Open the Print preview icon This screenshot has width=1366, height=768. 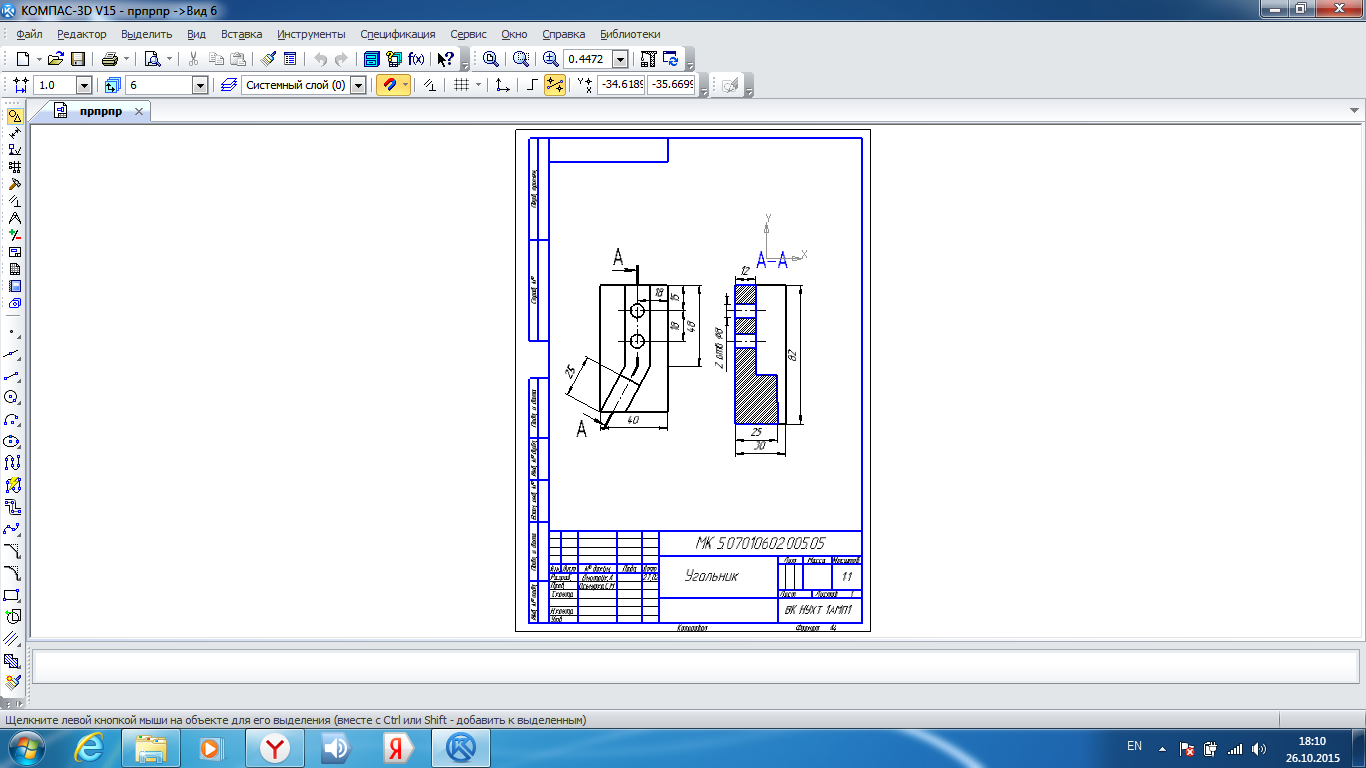(152, 59)
